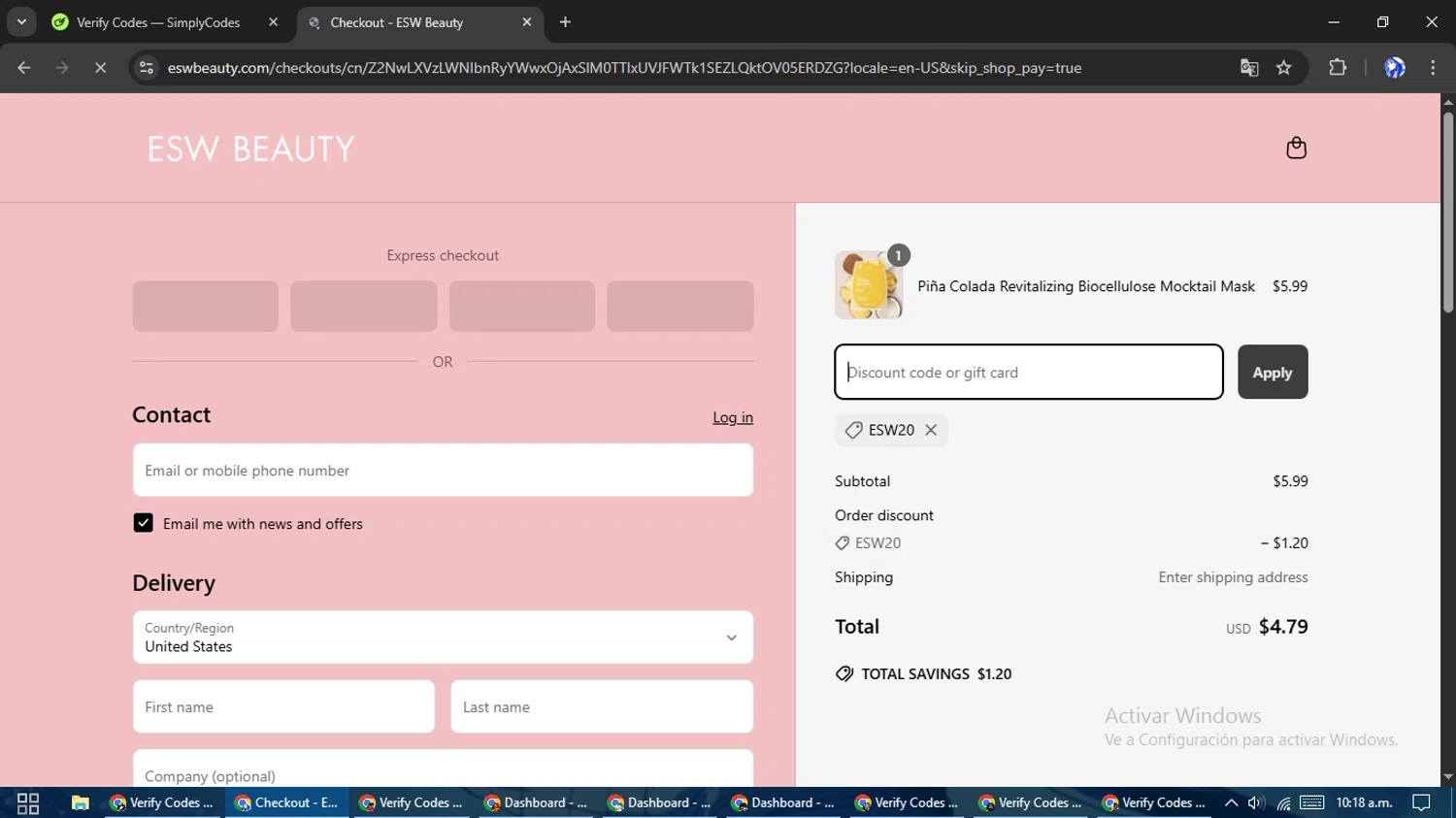1456x818 pixels.
Task: Open the Windows Start menu
Action: [27, 803]
